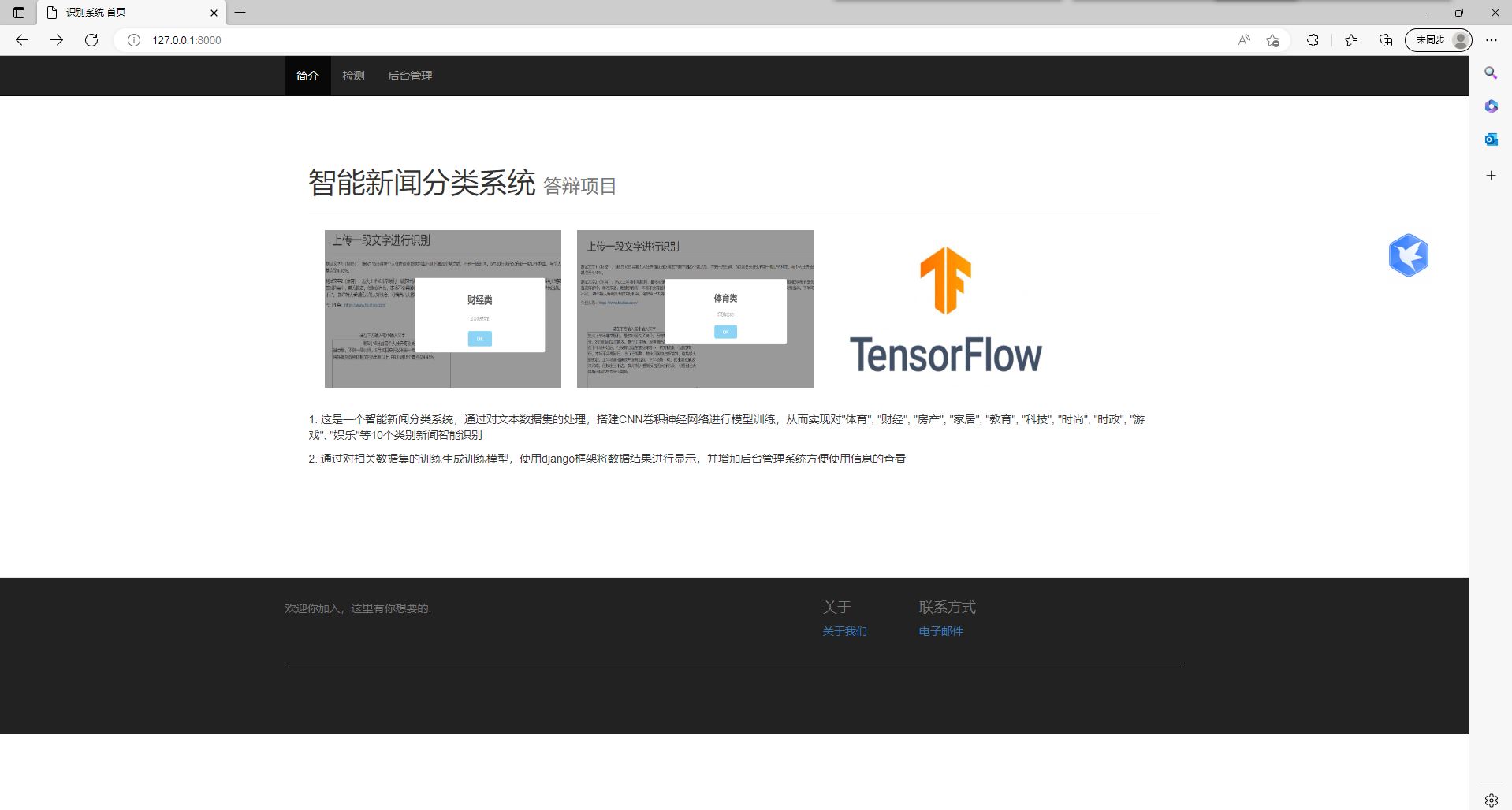This screenshot has height=810, width=1512.
Task: Select the 简介 navigation item
Action: click(x=307, y=76)
